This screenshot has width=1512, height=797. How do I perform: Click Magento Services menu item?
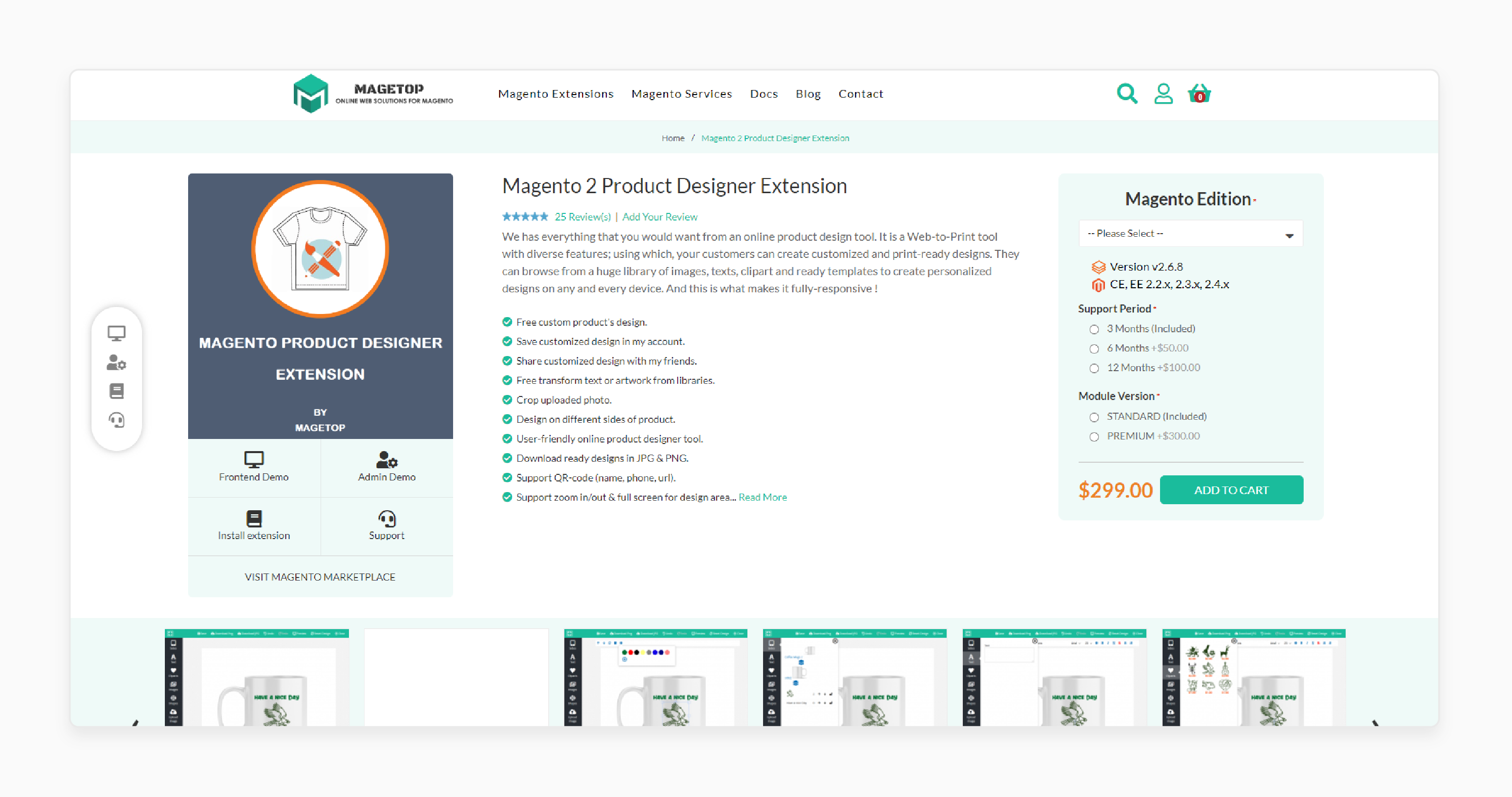[682, 93]
